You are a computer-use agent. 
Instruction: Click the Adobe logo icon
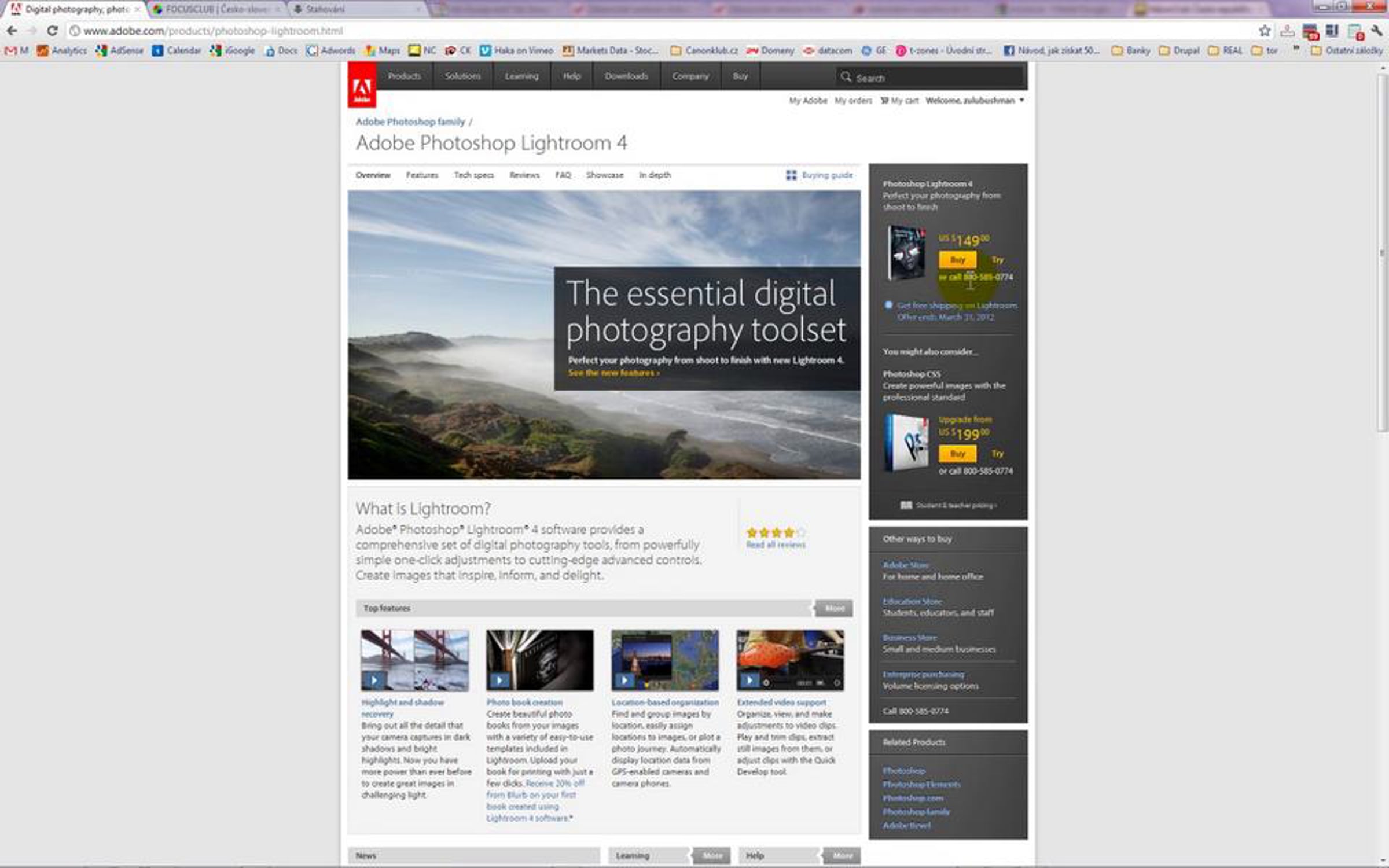(x=362, y=84)
